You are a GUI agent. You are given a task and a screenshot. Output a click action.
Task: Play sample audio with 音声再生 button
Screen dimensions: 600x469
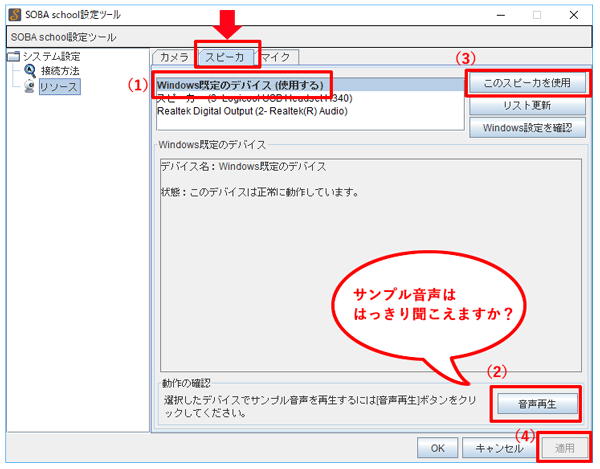click(537, 404)
